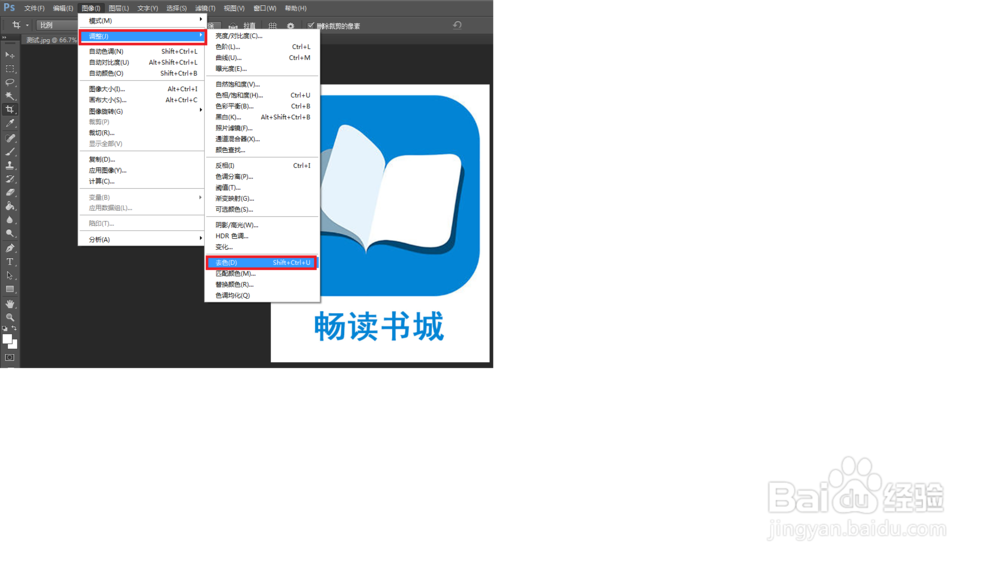Screen dimensions: 1000x563
Task: Choose 色相/饱和度(H) menu item
Action: point(261,95)
